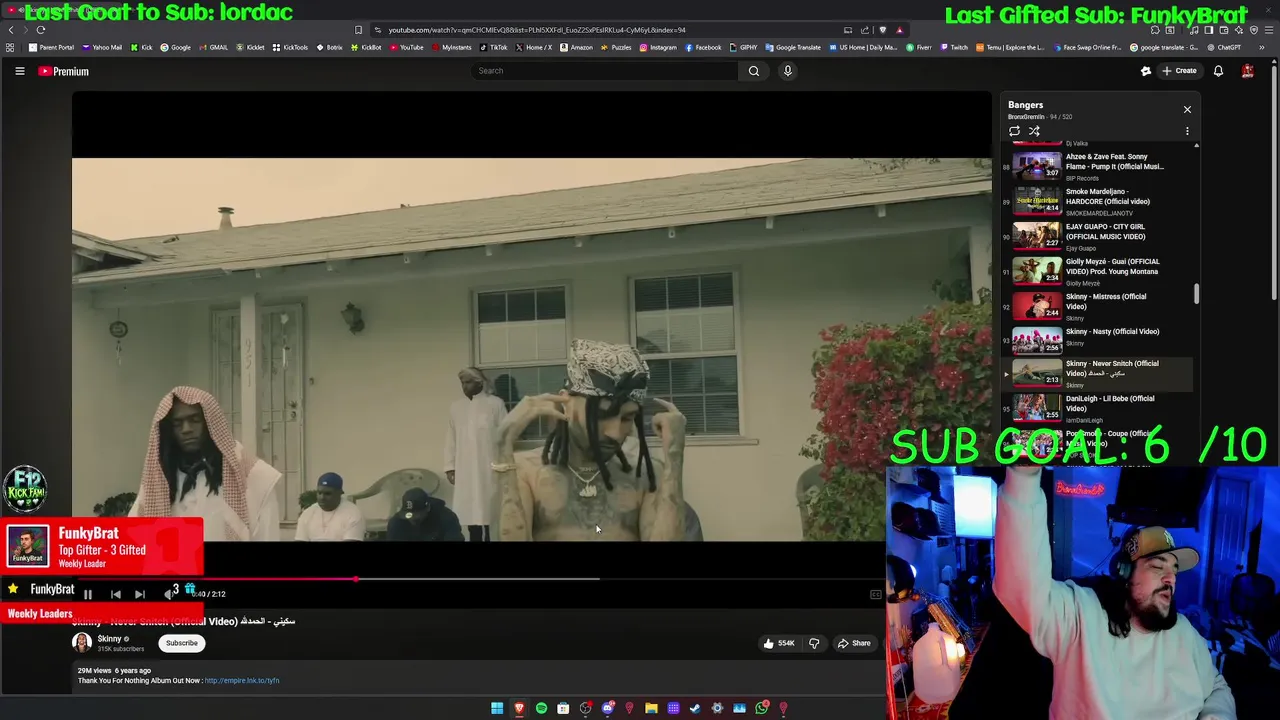Pause the video with the pause button
The image size is (1280, 720).
pos(88,594)
